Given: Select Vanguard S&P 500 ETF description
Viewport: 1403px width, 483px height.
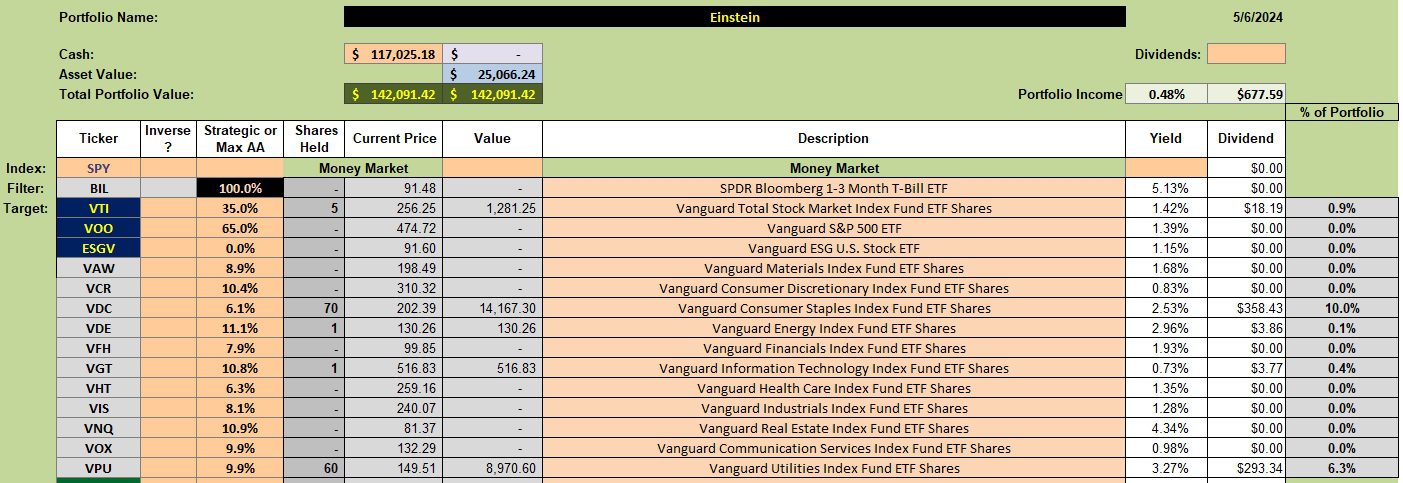Looking at the screenshot, I should click(x=834, y=228).
